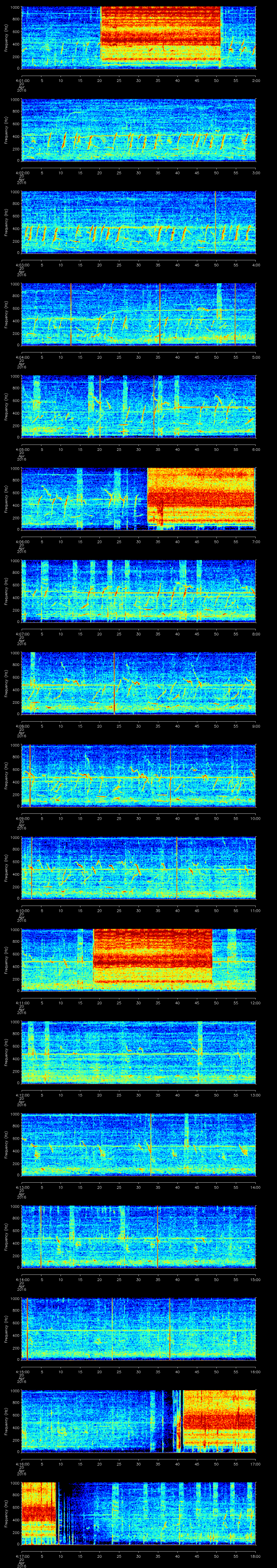
Task: Click the '4:00' end time label
Action: coord(256,264)
